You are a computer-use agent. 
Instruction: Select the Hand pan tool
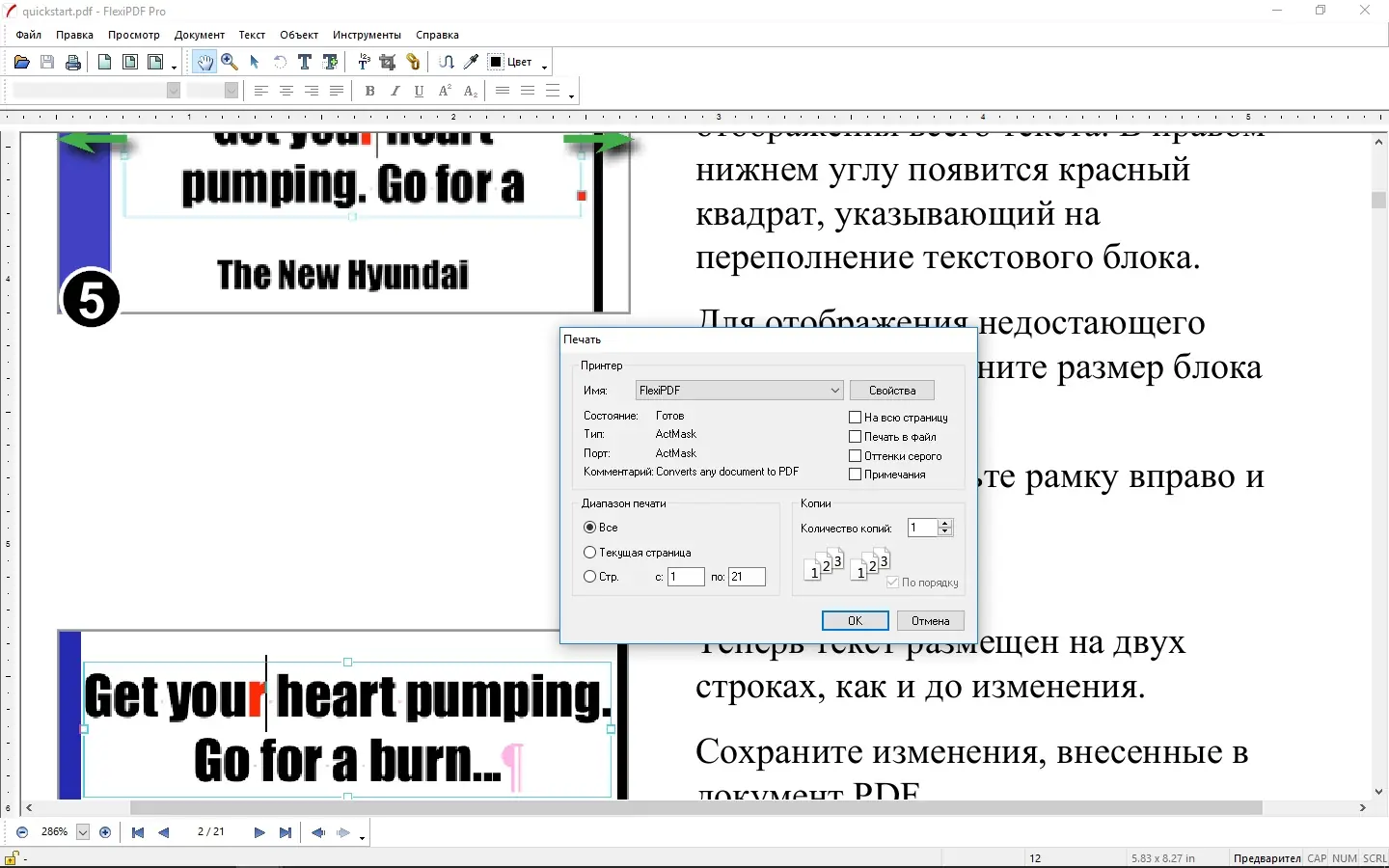(x=204, y=62)
